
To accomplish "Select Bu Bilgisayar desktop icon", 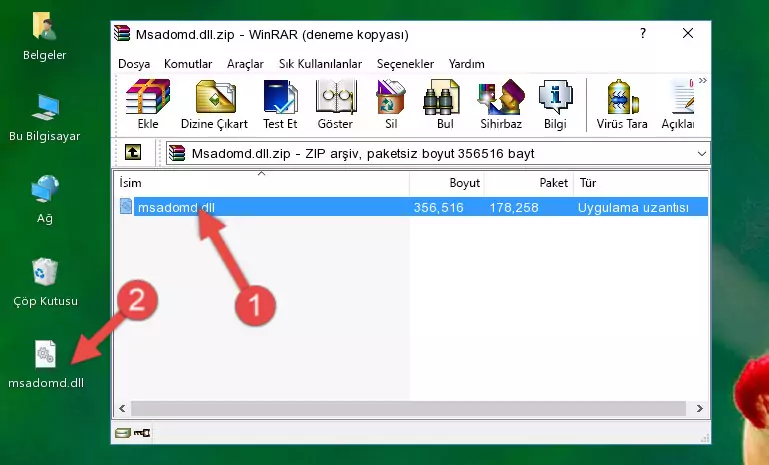I will [45, 118].
